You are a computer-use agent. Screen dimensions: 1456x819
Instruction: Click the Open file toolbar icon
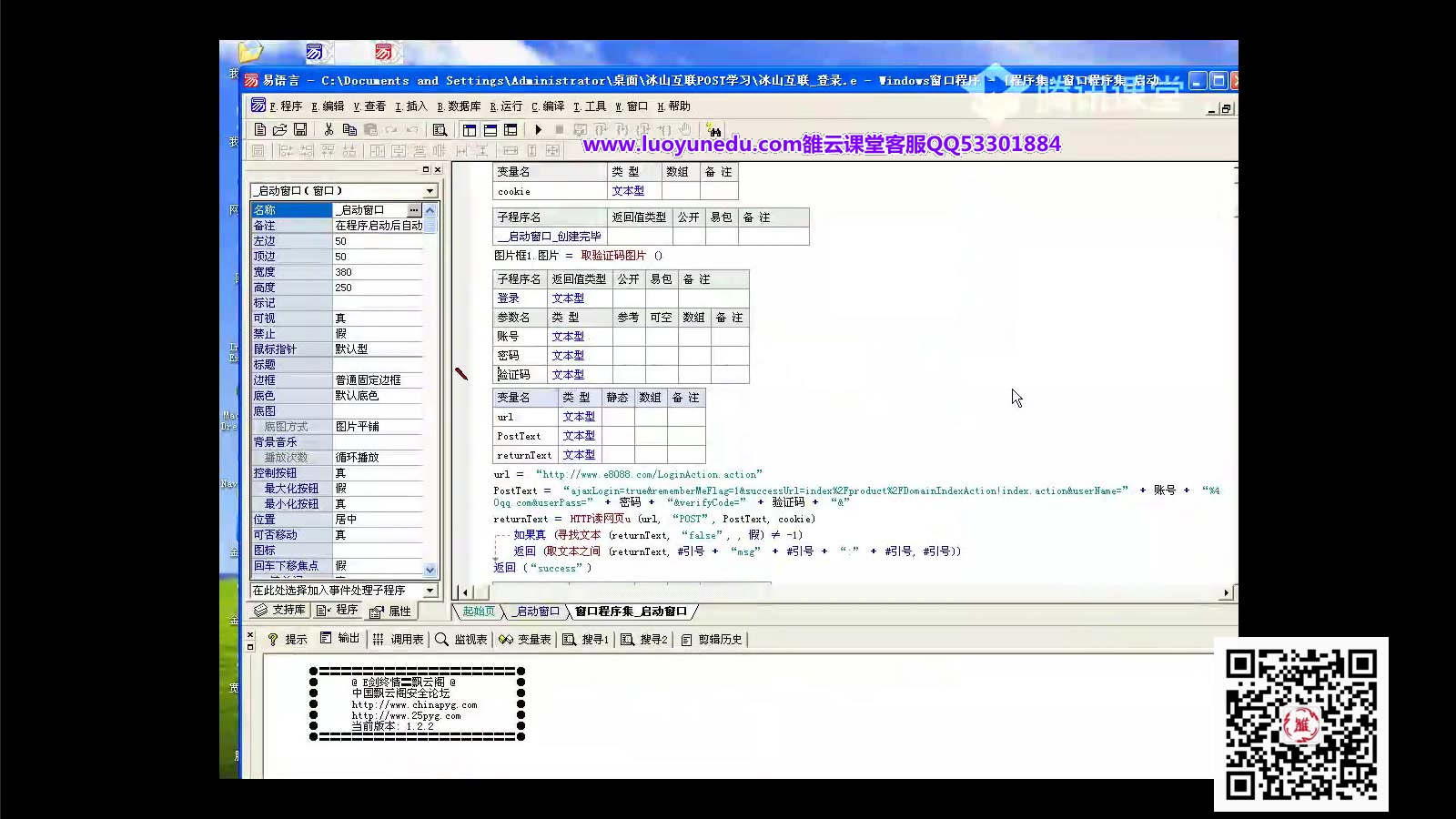[280, 129]
